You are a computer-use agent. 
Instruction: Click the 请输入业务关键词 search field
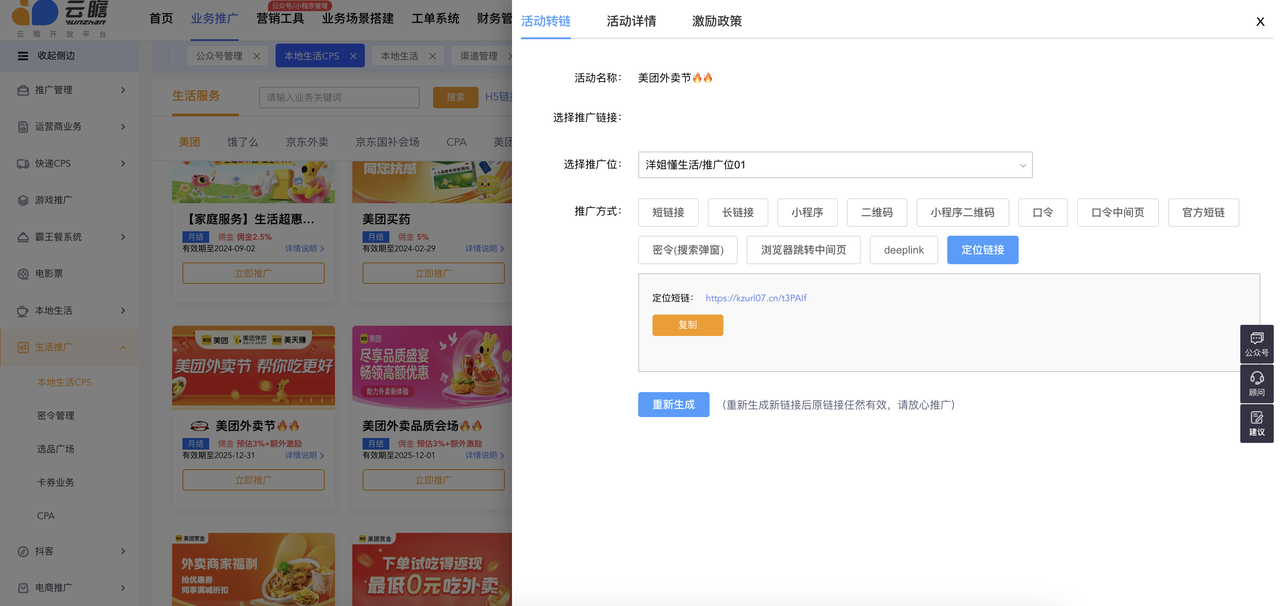pos(339,97)
